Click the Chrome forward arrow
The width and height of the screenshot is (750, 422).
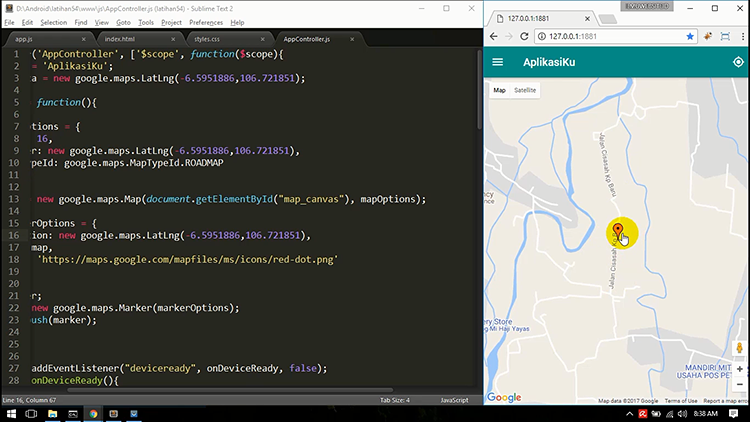click(509, 36)
